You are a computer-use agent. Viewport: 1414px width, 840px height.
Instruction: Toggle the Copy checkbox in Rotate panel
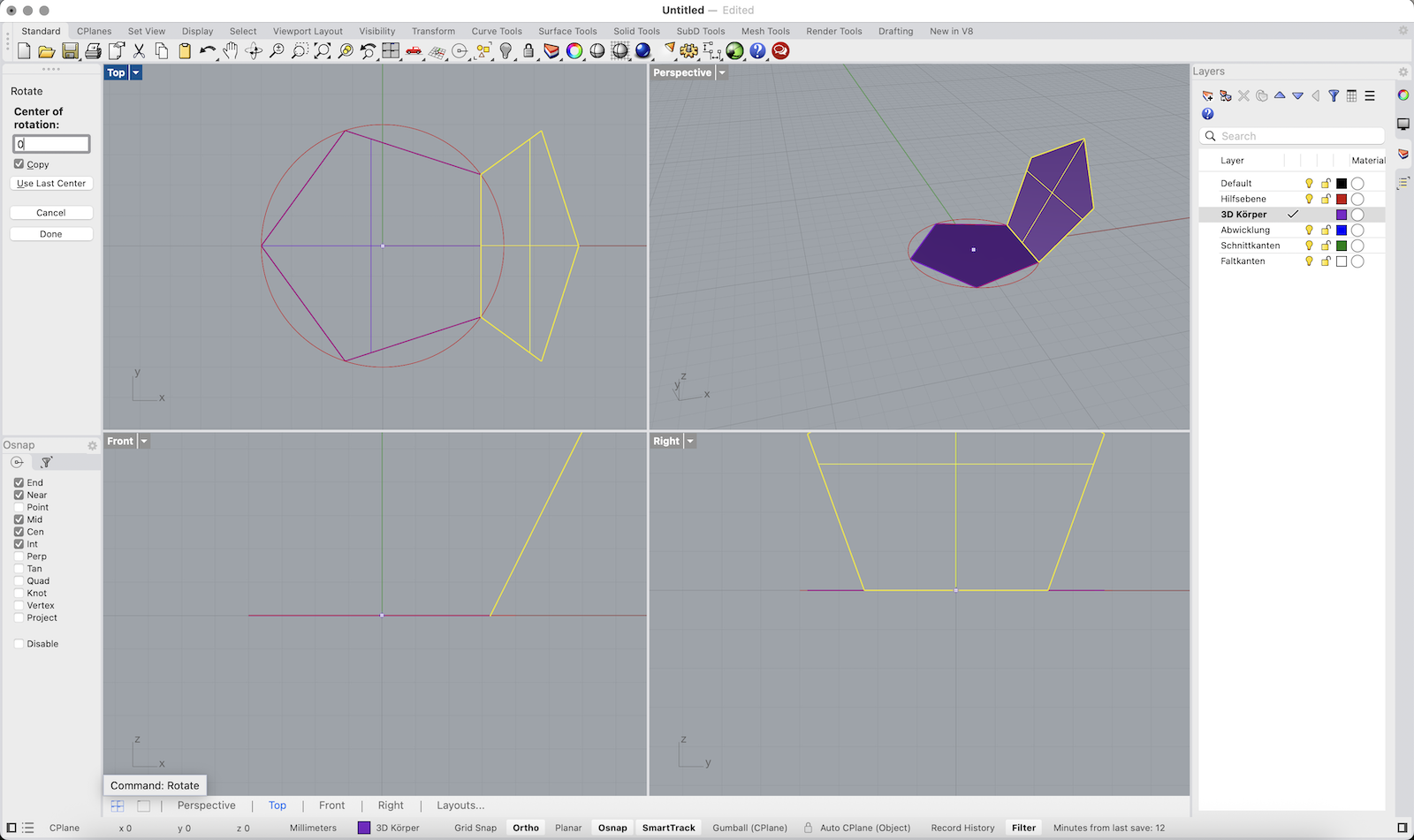tap(19, 164)
